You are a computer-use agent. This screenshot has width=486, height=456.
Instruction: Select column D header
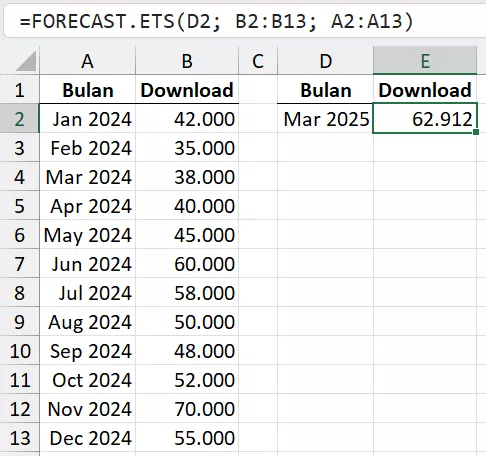[x=325, y=61]
